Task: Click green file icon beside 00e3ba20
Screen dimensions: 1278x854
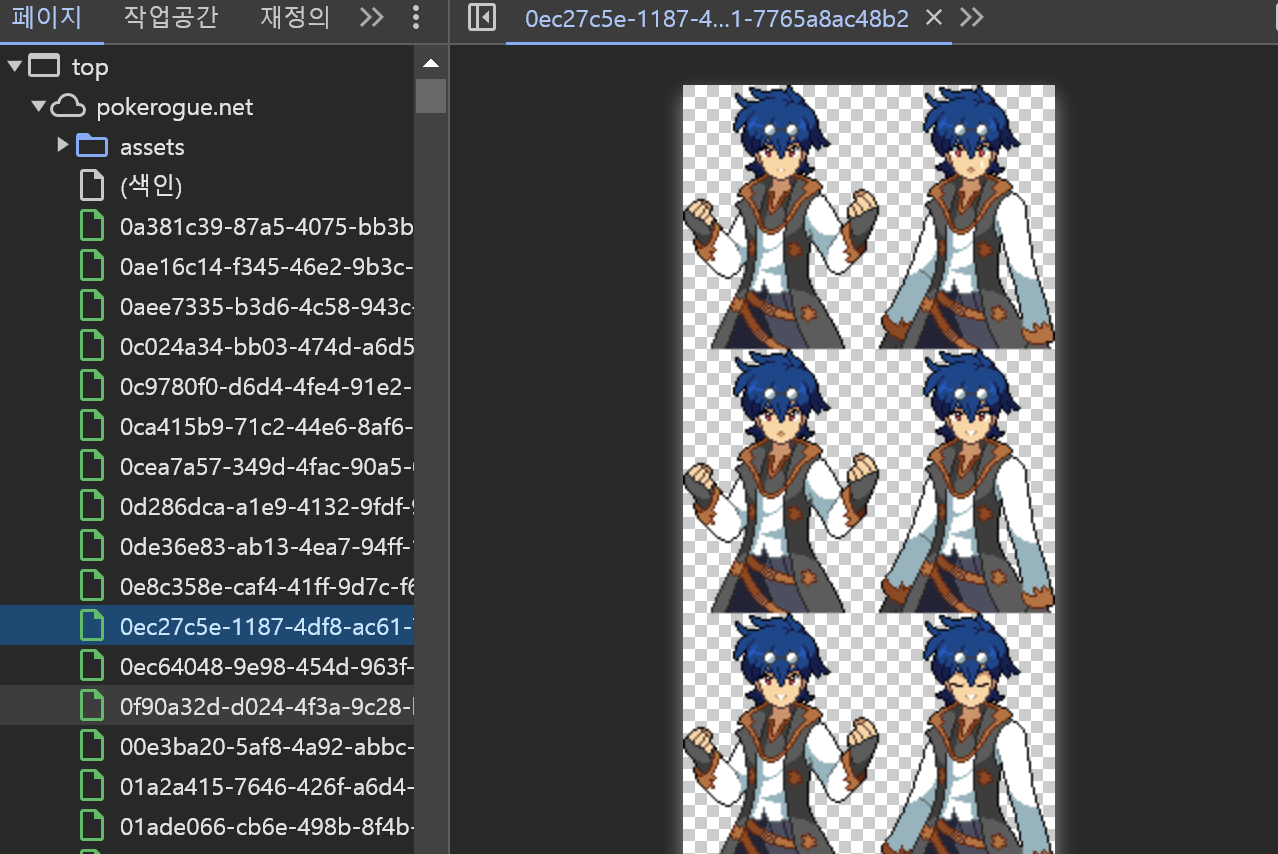Action: (x=92, y=746)
